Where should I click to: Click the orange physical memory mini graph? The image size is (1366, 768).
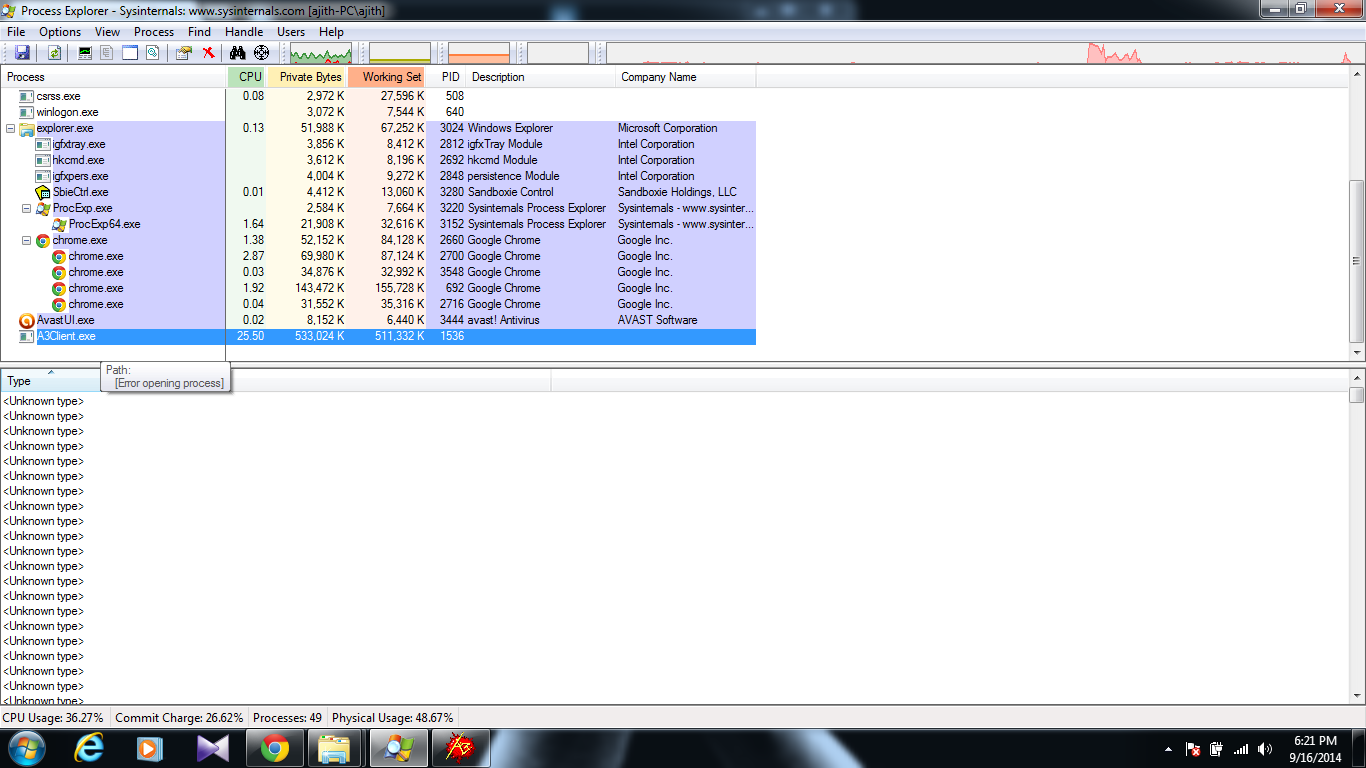(x=479, y=53)
